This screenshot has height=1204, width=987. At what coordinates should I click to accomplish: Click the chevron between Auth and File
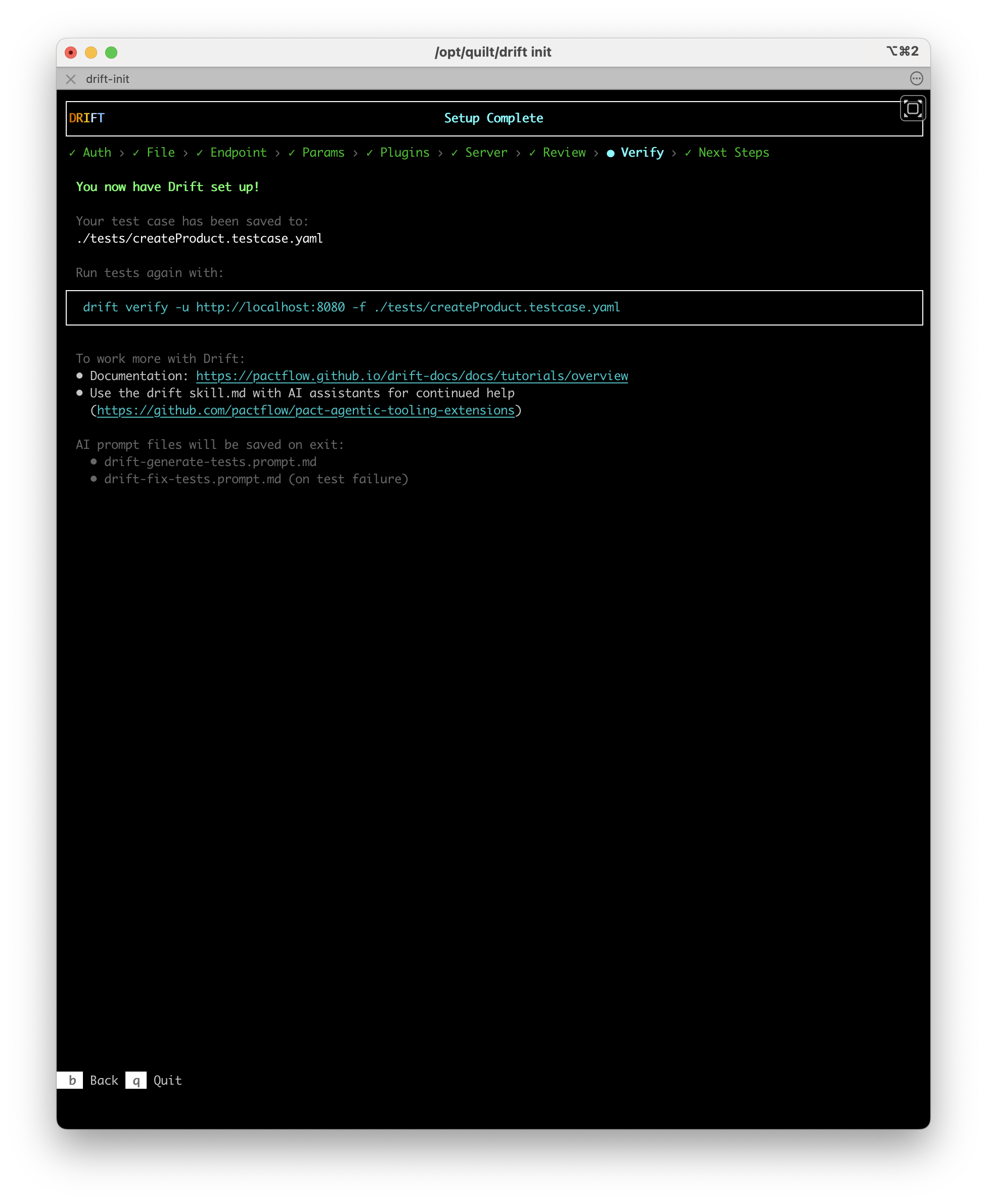pyautogui.click(x=122, y=153)
